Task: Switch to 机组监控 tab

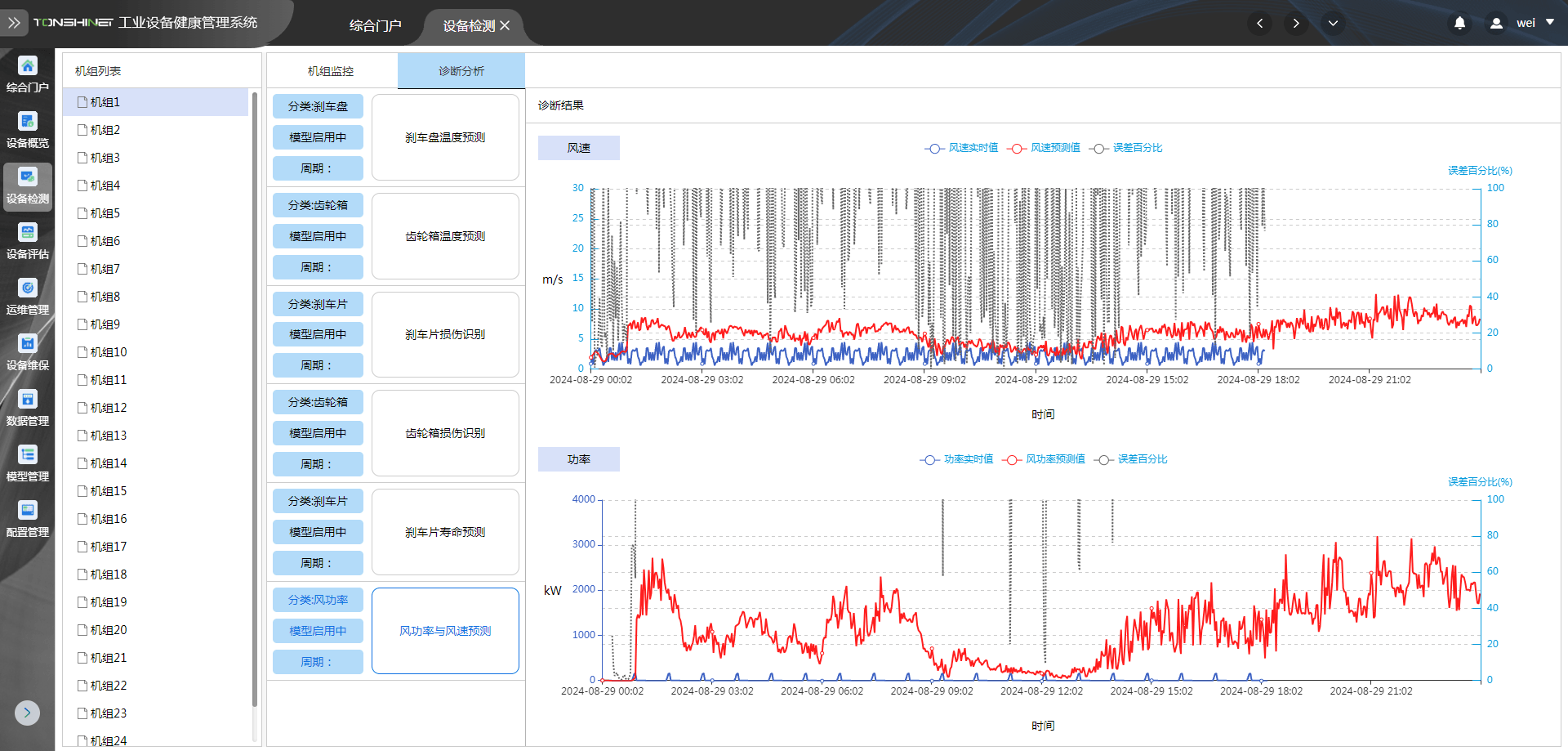Action: [331, 71]
